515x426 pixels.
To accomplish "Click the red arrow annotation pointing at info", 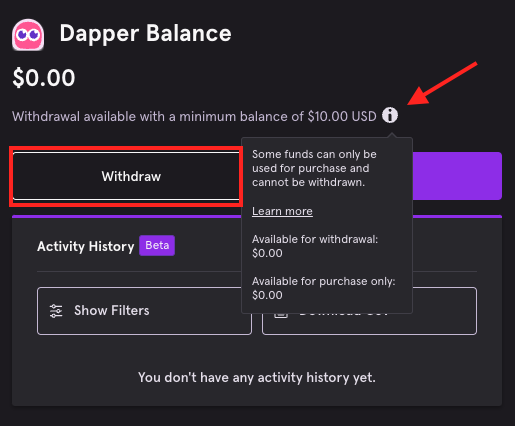I will [x=442, y=83].
